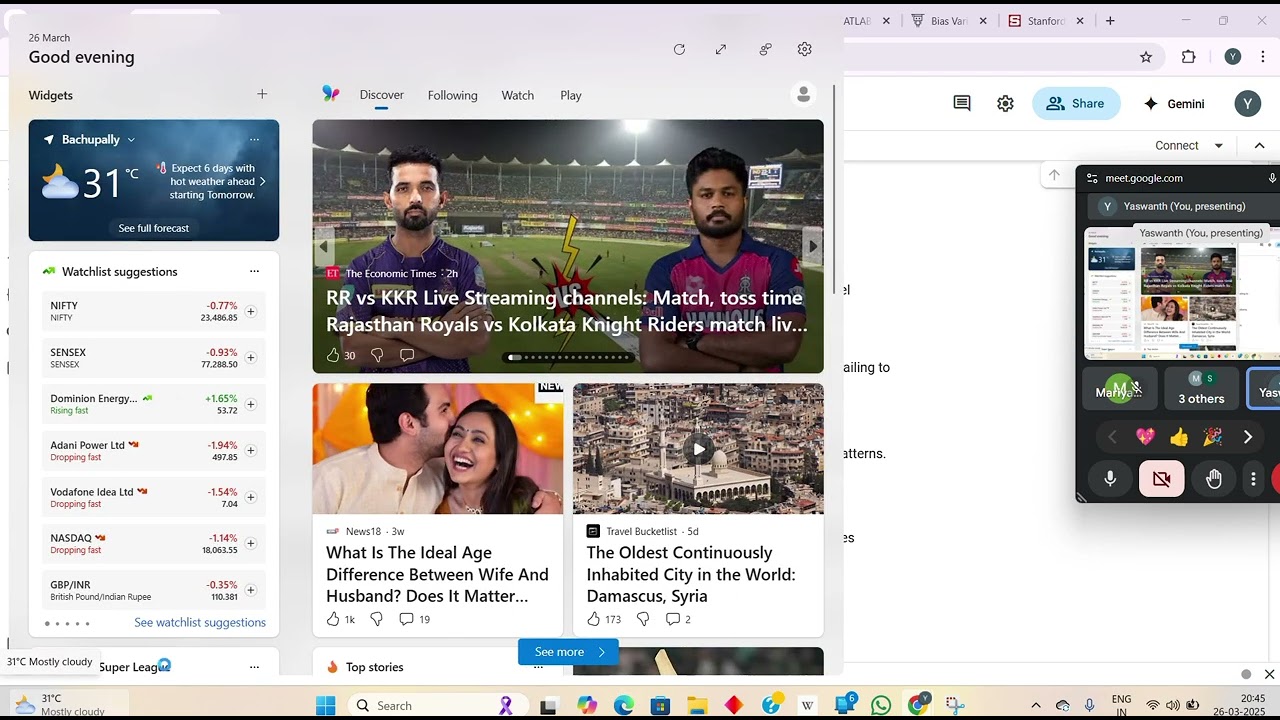Raise hand in Meet popup
Image resolution: width=1280 pixels, height=720 pixels.
click(1214, 479)
